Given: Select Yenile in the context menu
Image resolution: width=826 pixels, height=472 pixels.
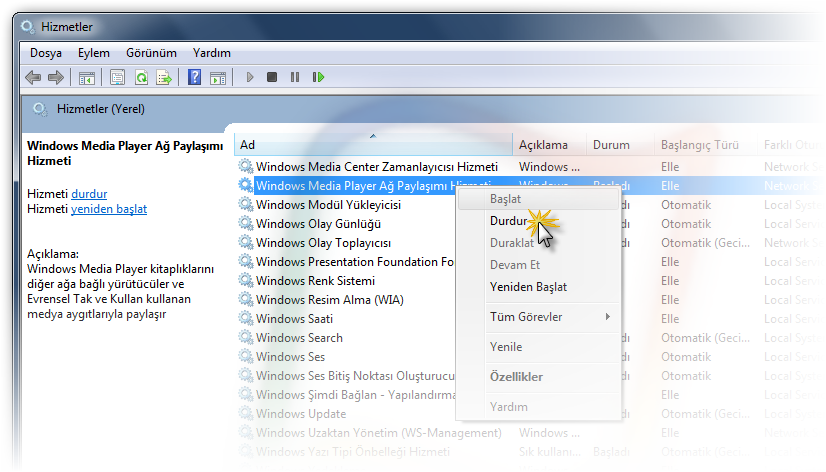Looking at the screenshot, I should tap(538, 347).
